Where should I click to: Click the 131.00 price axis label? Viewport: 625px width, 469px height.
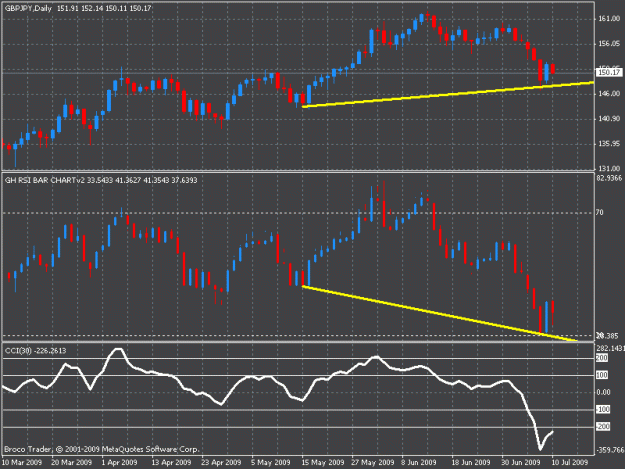pyautogui.click(x=609, y=168)
